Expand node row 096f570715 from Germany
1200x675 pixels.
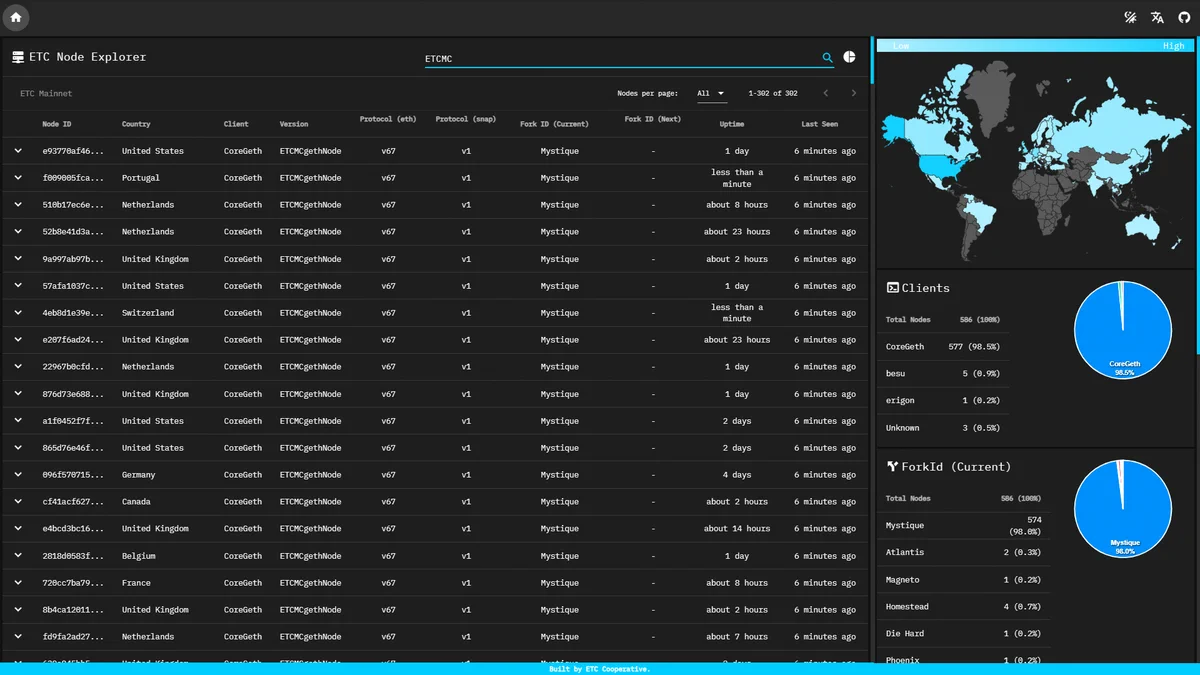18,475
